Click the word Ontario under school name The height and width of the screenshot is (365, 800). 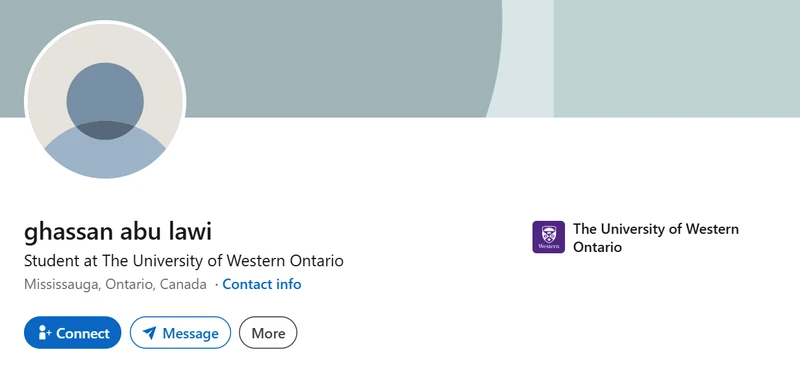597,247
